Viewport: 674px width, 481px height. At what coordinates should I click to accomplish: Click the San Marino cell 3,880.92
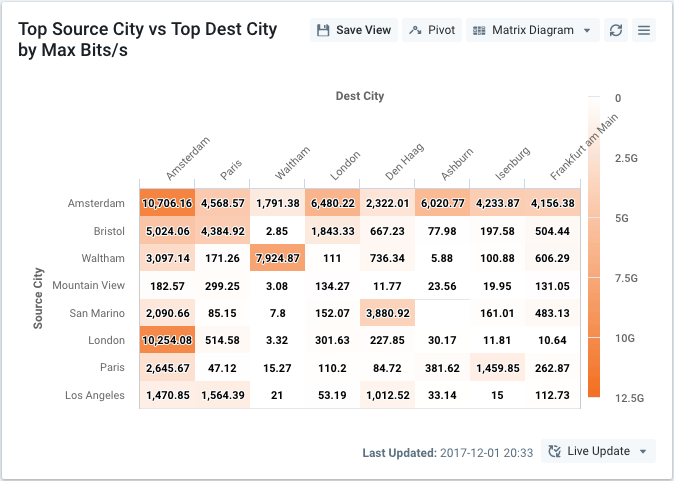387,312
